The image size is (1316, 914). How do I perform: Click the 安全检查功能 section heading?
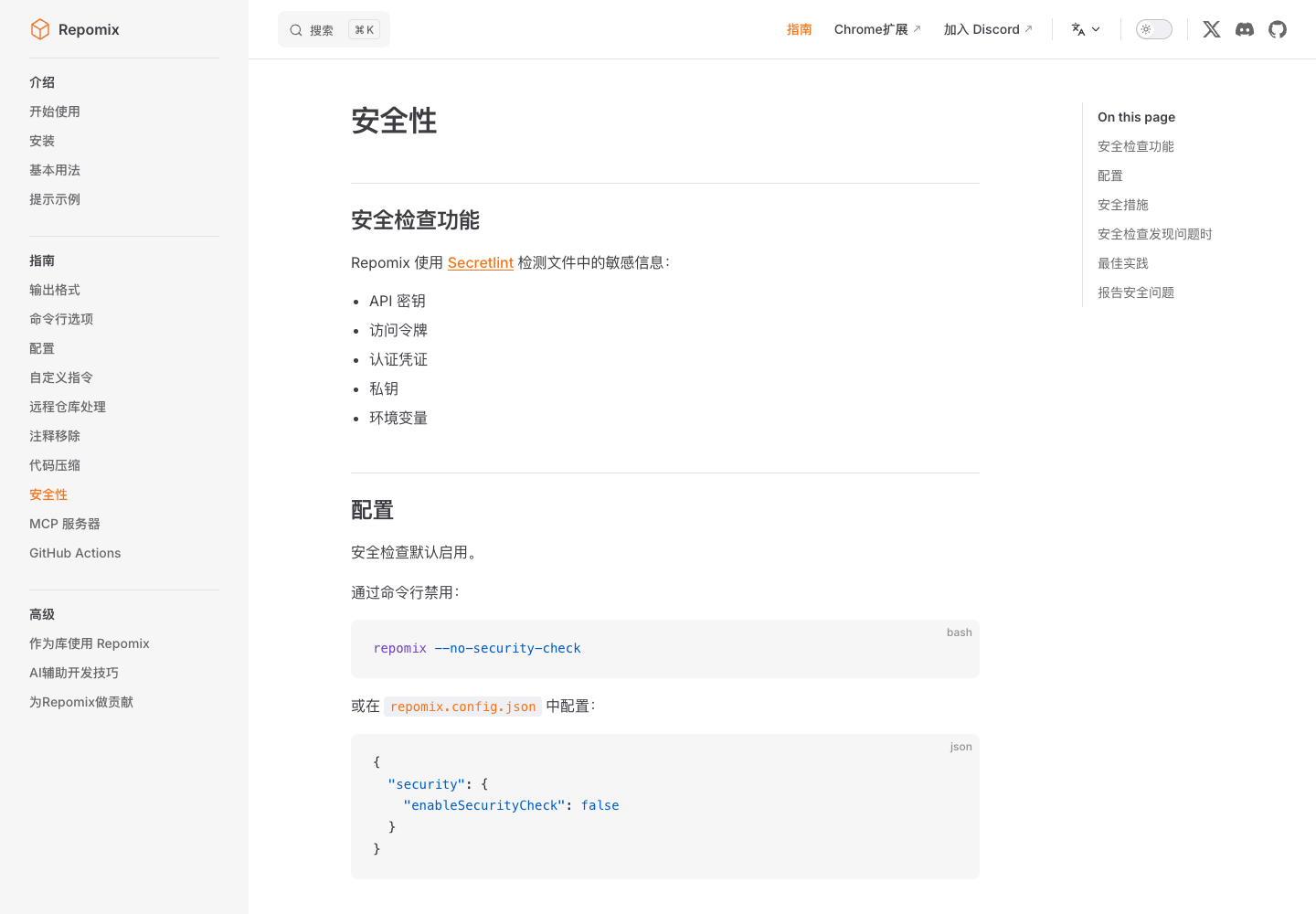click(416, 220)
